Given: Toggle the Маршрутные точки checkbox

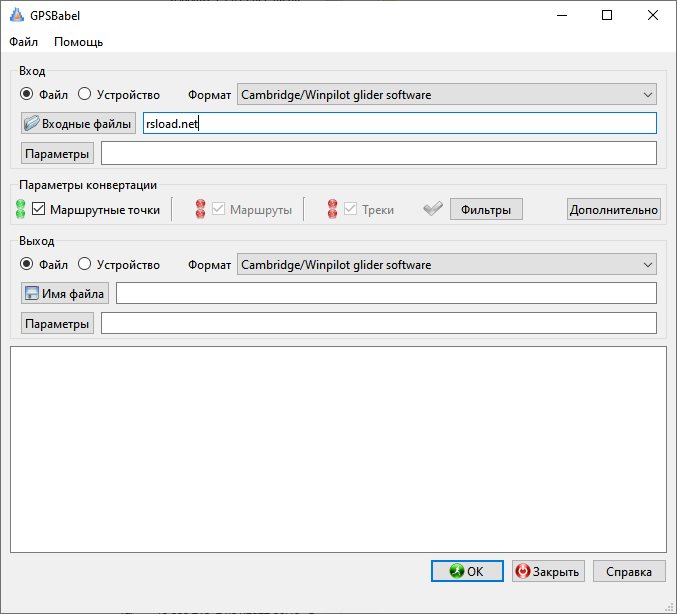Looking at the screenshot, I should [x=38, y=209].
